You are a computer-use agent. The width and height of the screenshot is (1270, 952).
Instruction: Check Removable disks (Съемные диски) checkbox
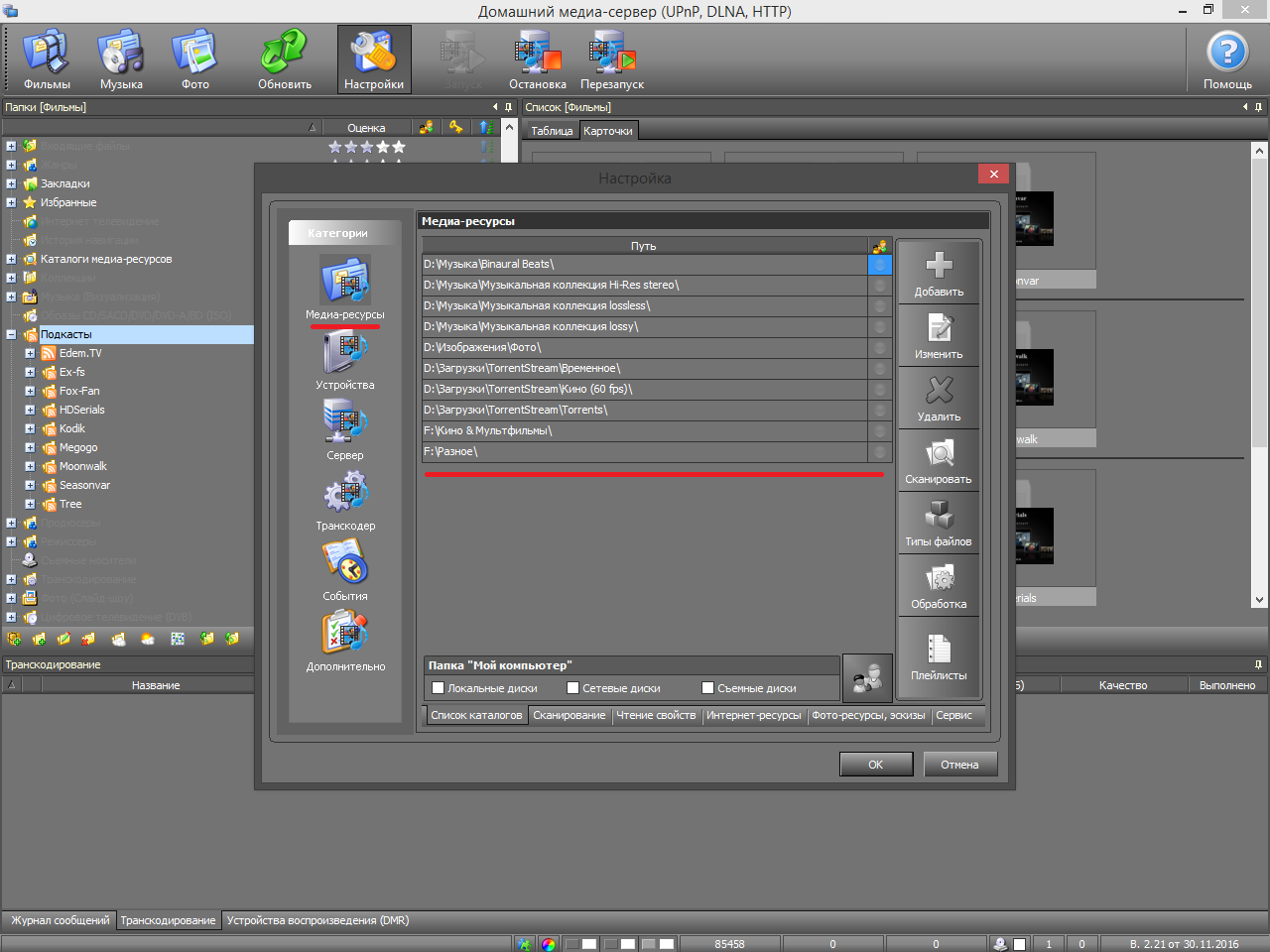pos(707,688)
